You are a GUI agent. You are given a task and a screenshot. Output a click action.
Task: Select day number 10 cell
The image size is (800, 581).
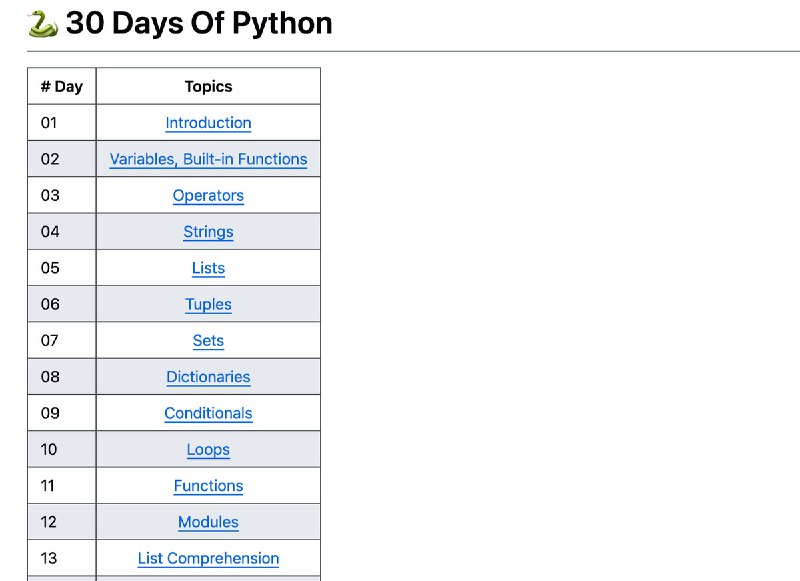(62, 449)
